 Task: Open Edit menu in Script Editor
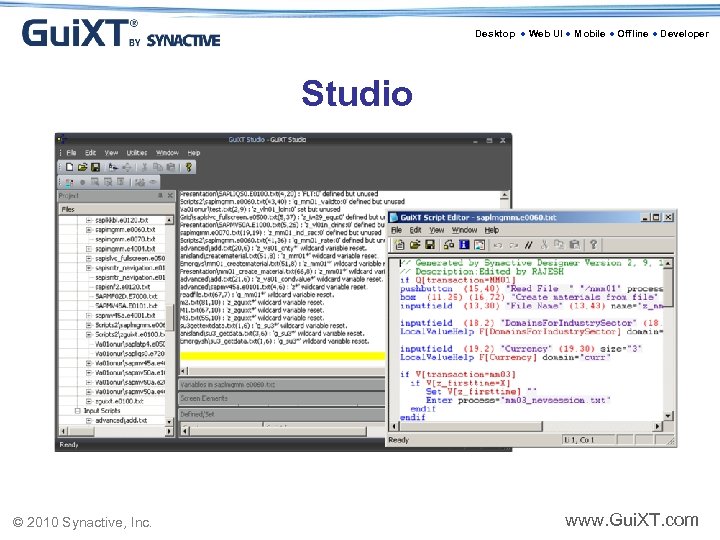pyautogui.click(x=416, y=230)
